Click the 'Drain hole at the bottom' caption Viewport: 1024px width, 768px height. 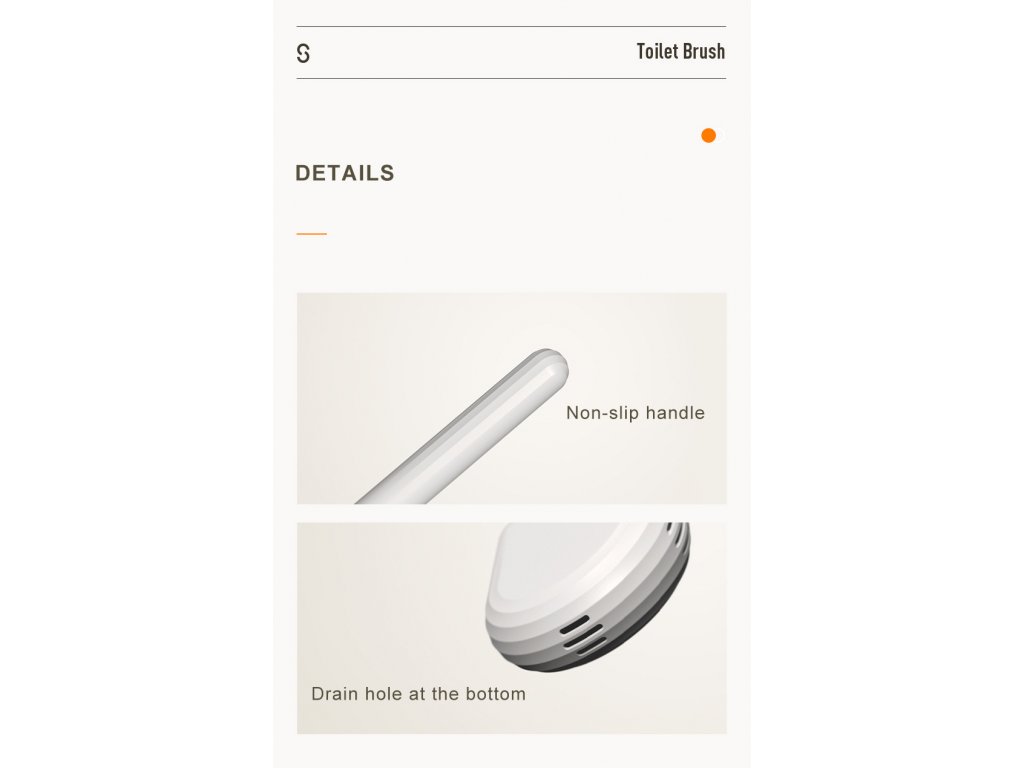click(x=418, y=694)
